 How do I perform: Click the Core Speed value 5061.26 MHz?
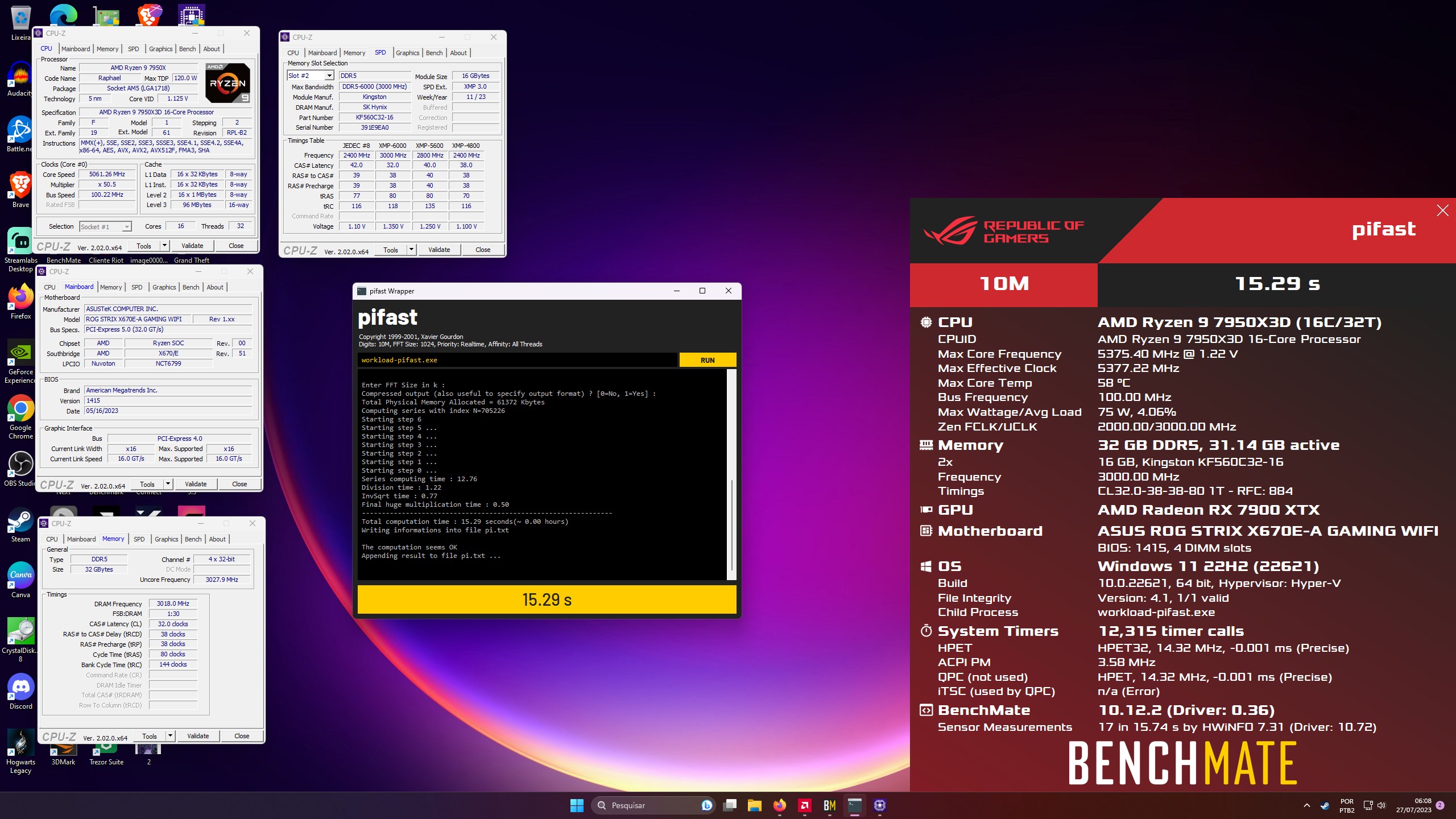coord(107,175)
